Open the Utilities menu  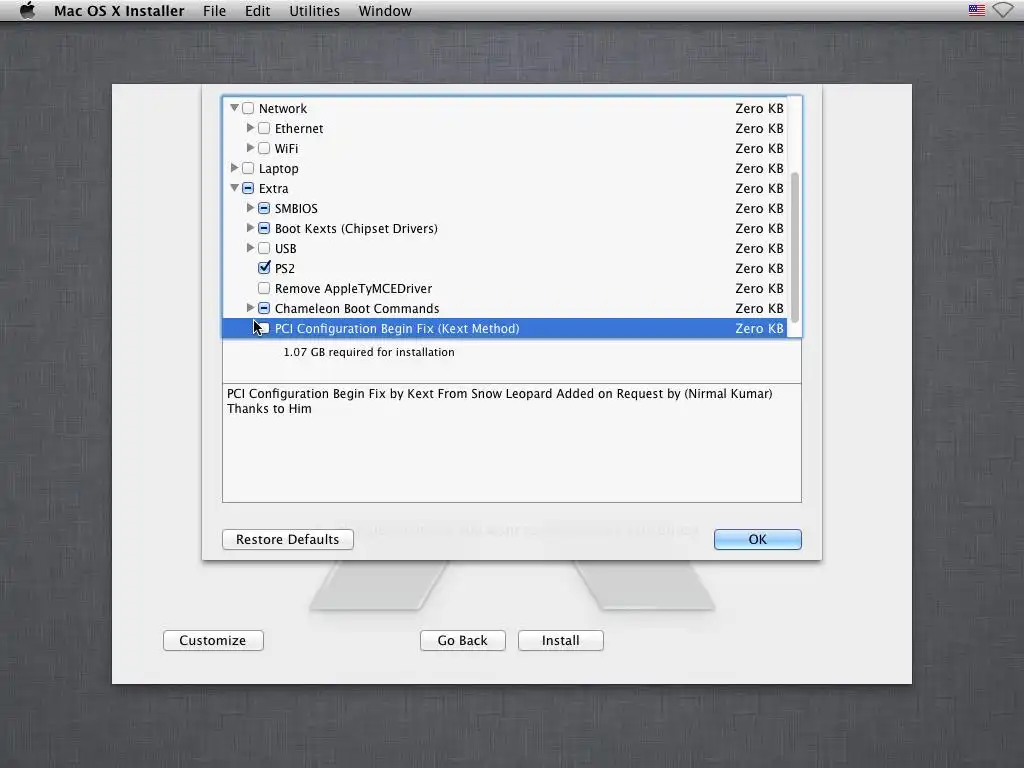pyautogui.click(x=314, y=11)
